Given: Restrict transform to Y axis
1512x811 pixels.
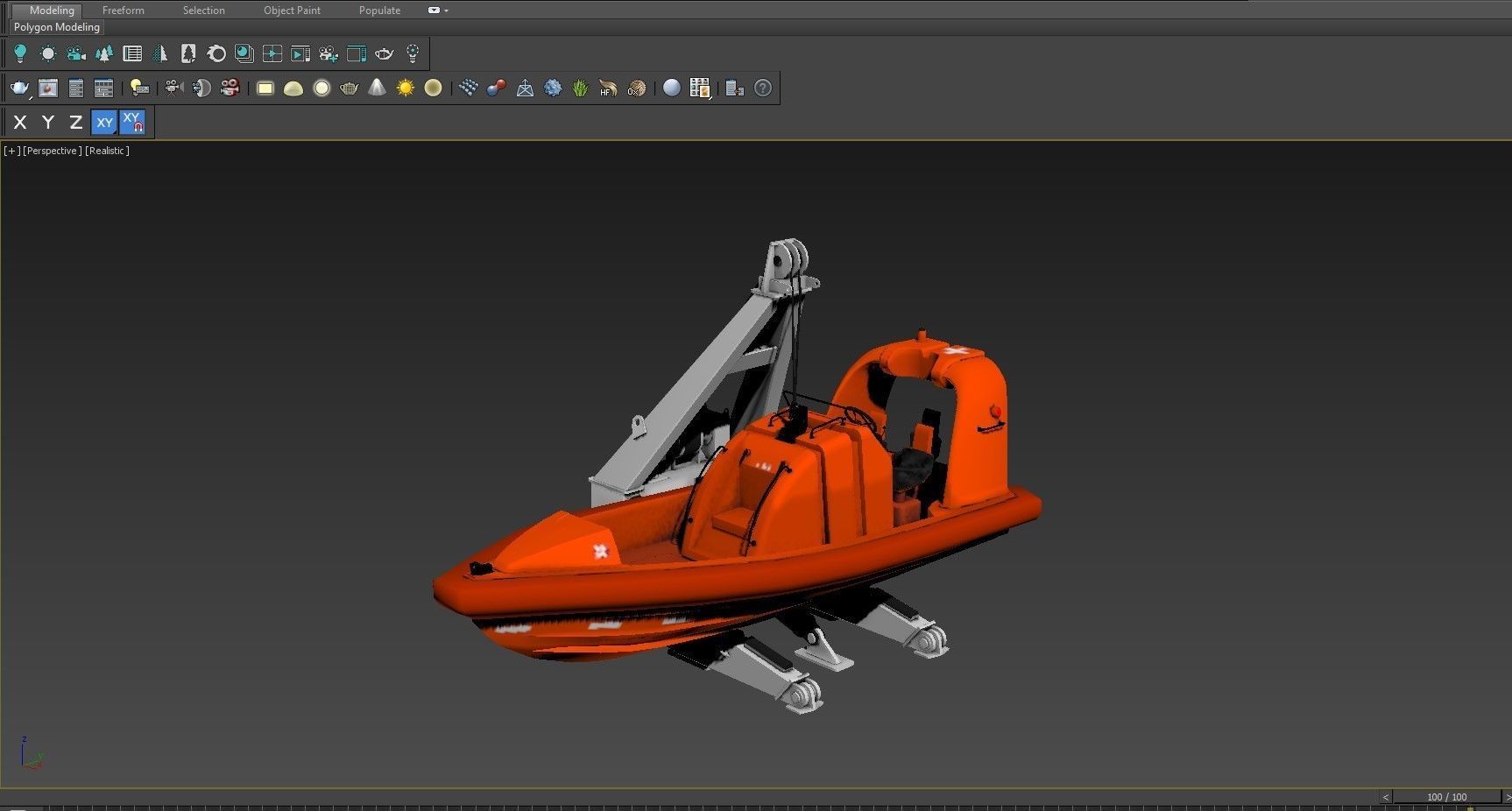Looking at the screenshot, I should 48,123.
